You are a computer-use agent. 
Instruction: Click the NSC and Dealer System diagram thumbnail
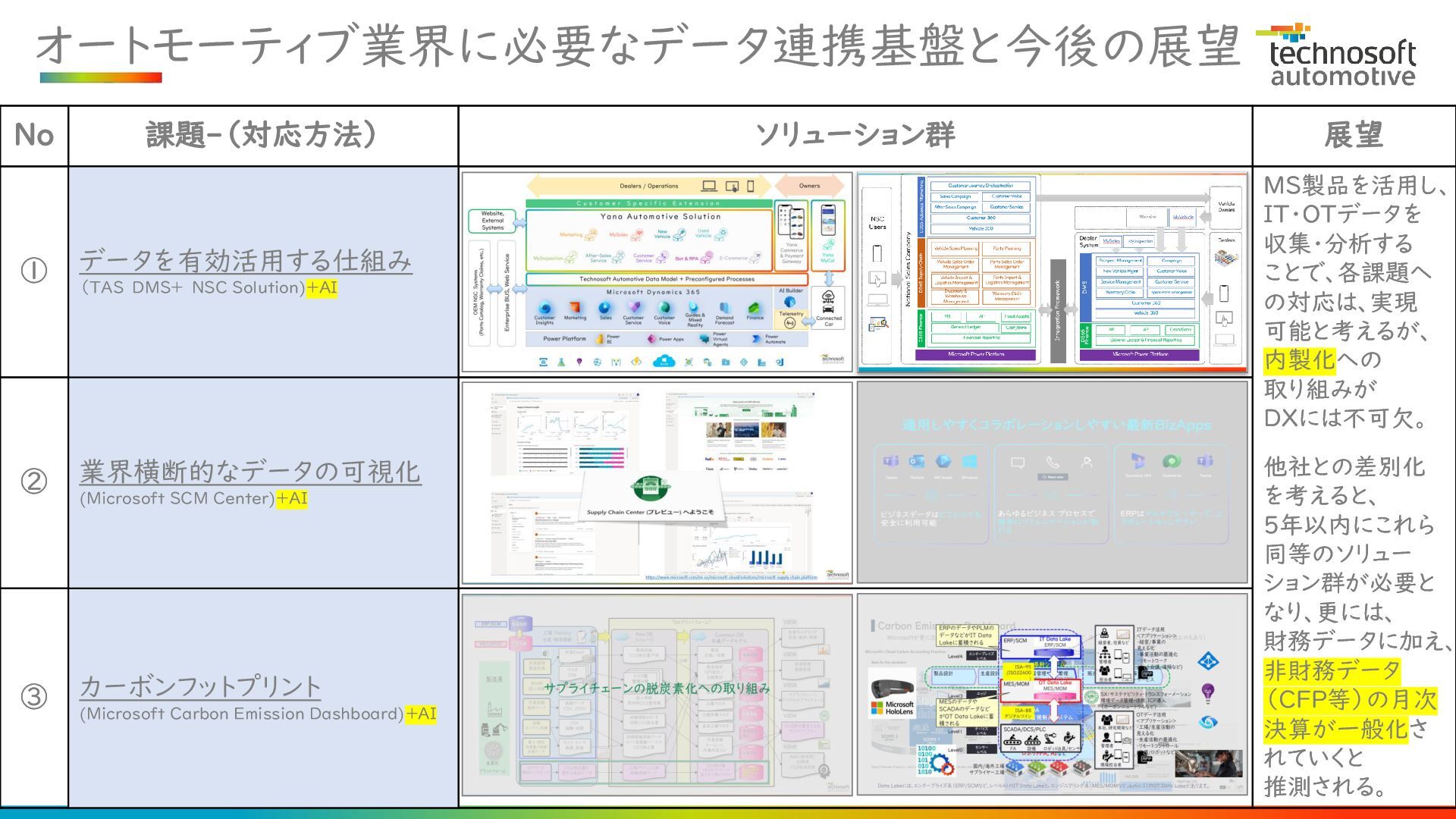coord(1053,272)
